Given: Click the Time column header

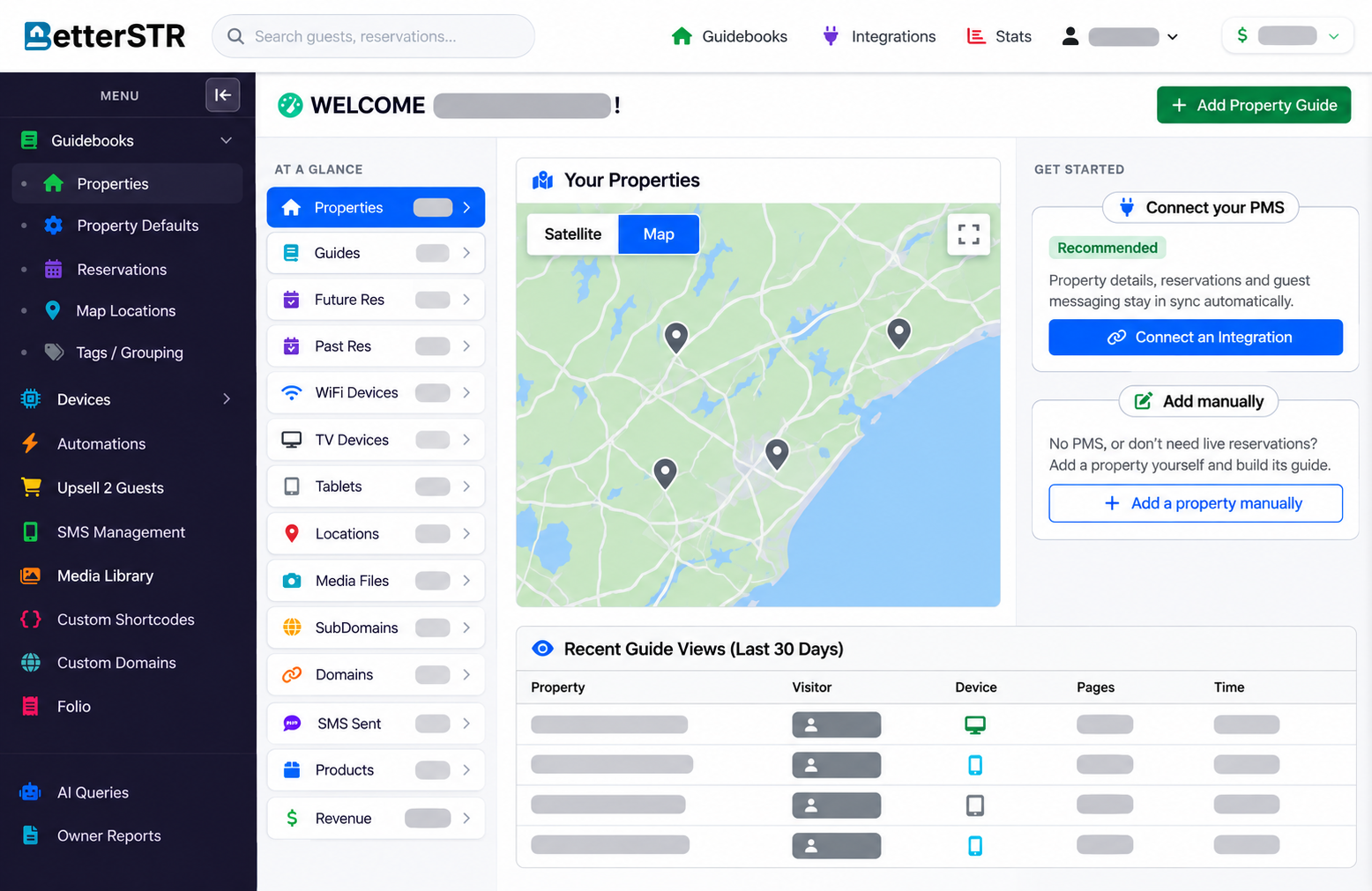Looking at the screenshot, I should 1229,687.
